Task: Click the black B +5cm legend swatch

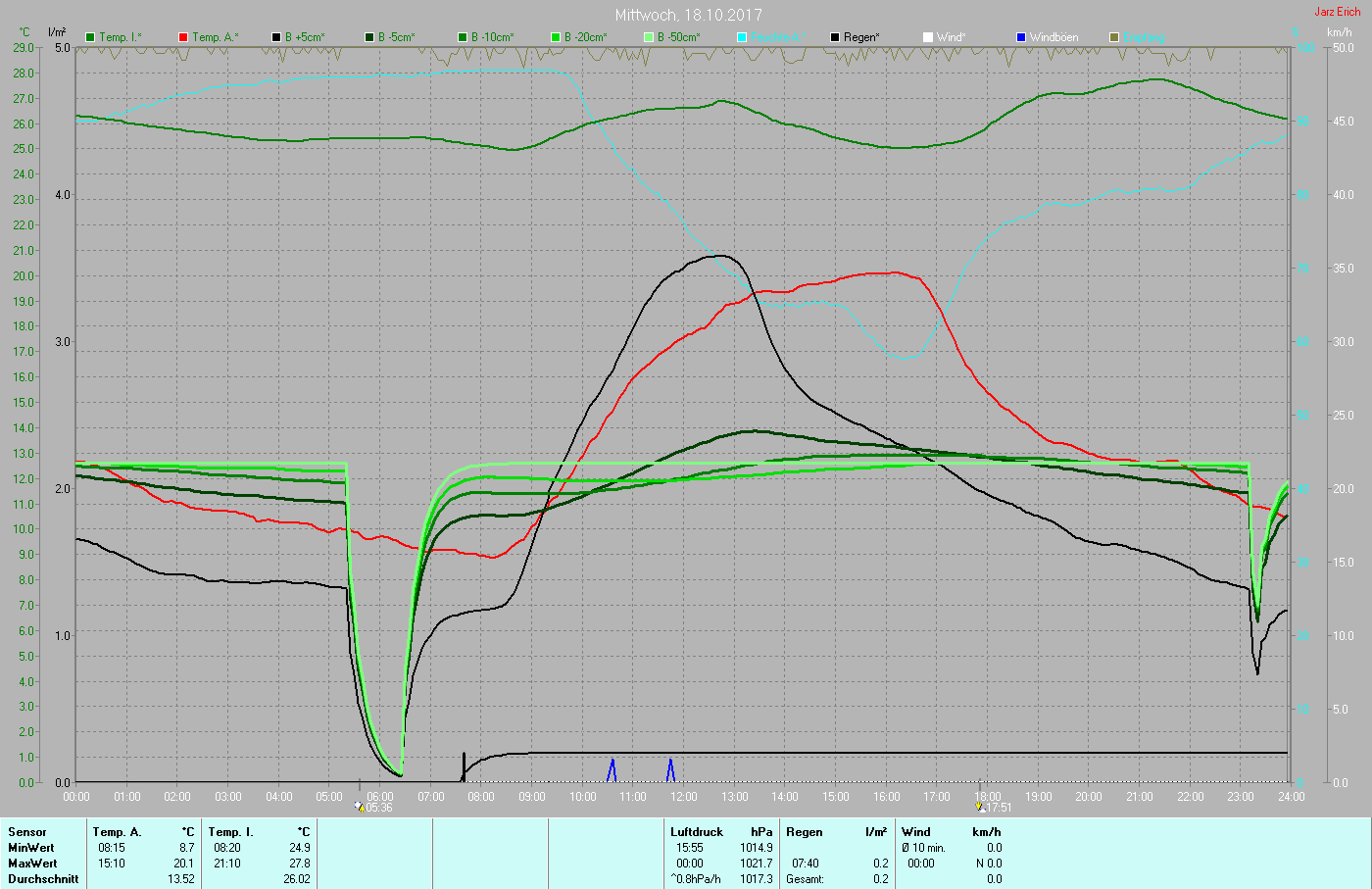Action: click(x=276, y=37)
